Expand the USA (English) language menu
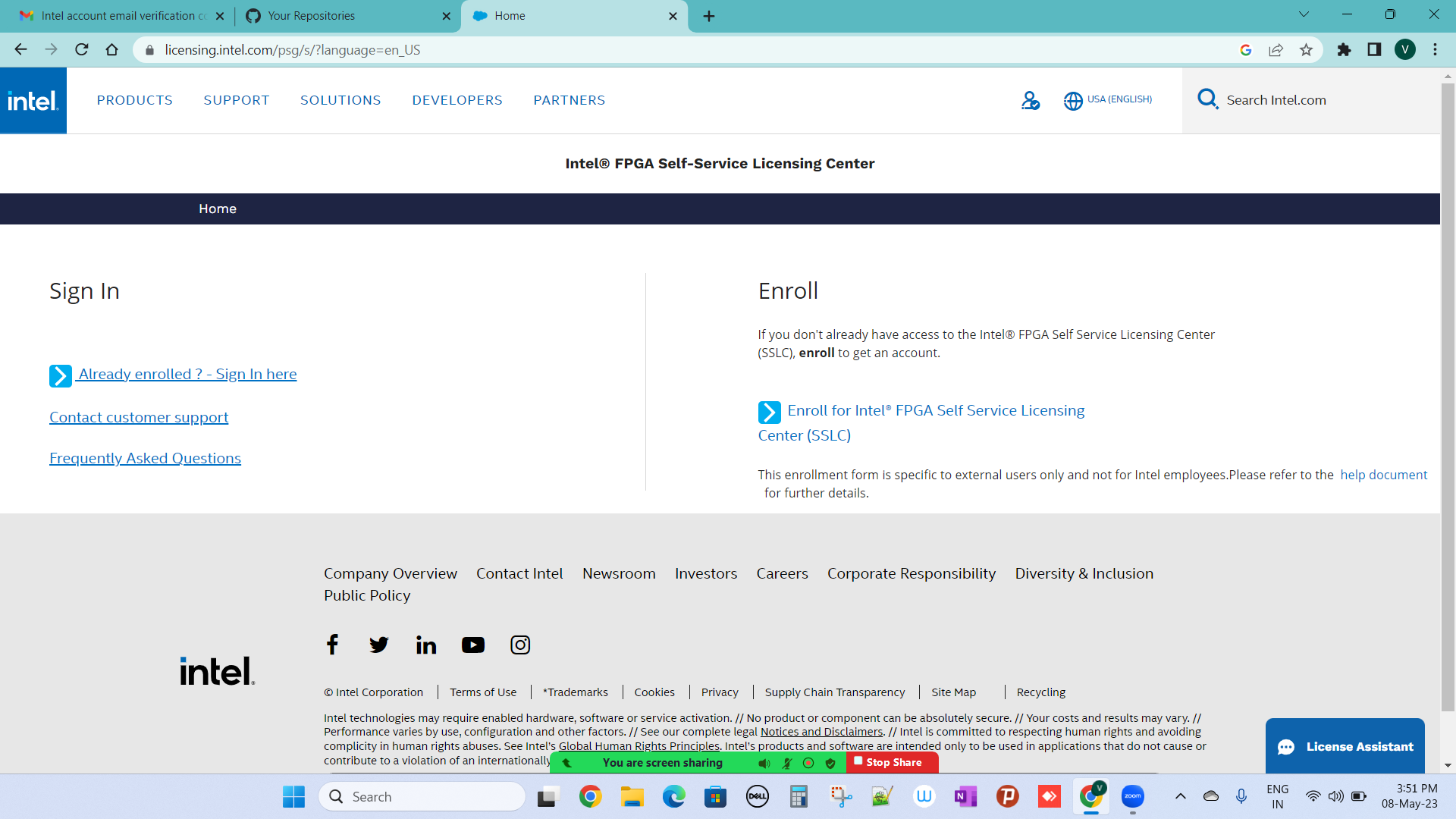This screenshot has width=1456, height=819. click(x=1119, y=99)
